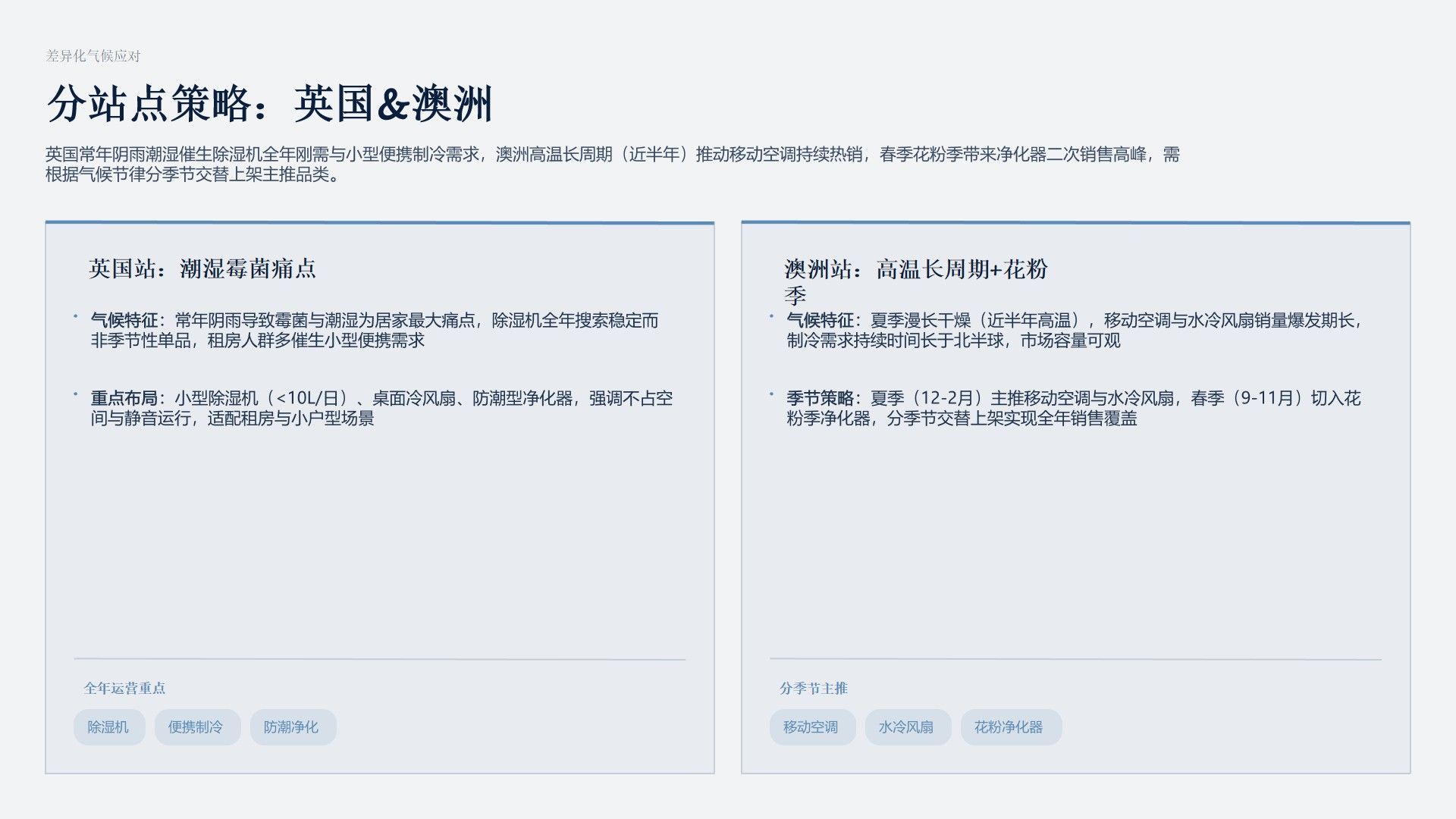Click the label 分季节主推
1456x819 pixels.
point(814,689)
